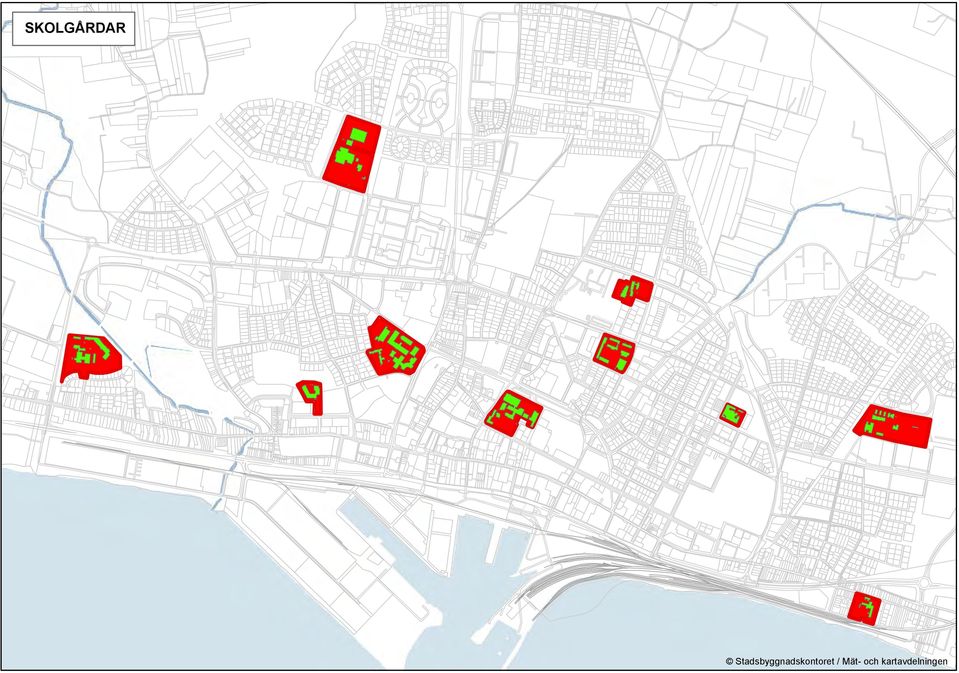Viewport: 959px width, 673px height.
Task: Select the northernmost red schoolyard polygon
Action: pos(352,154)
